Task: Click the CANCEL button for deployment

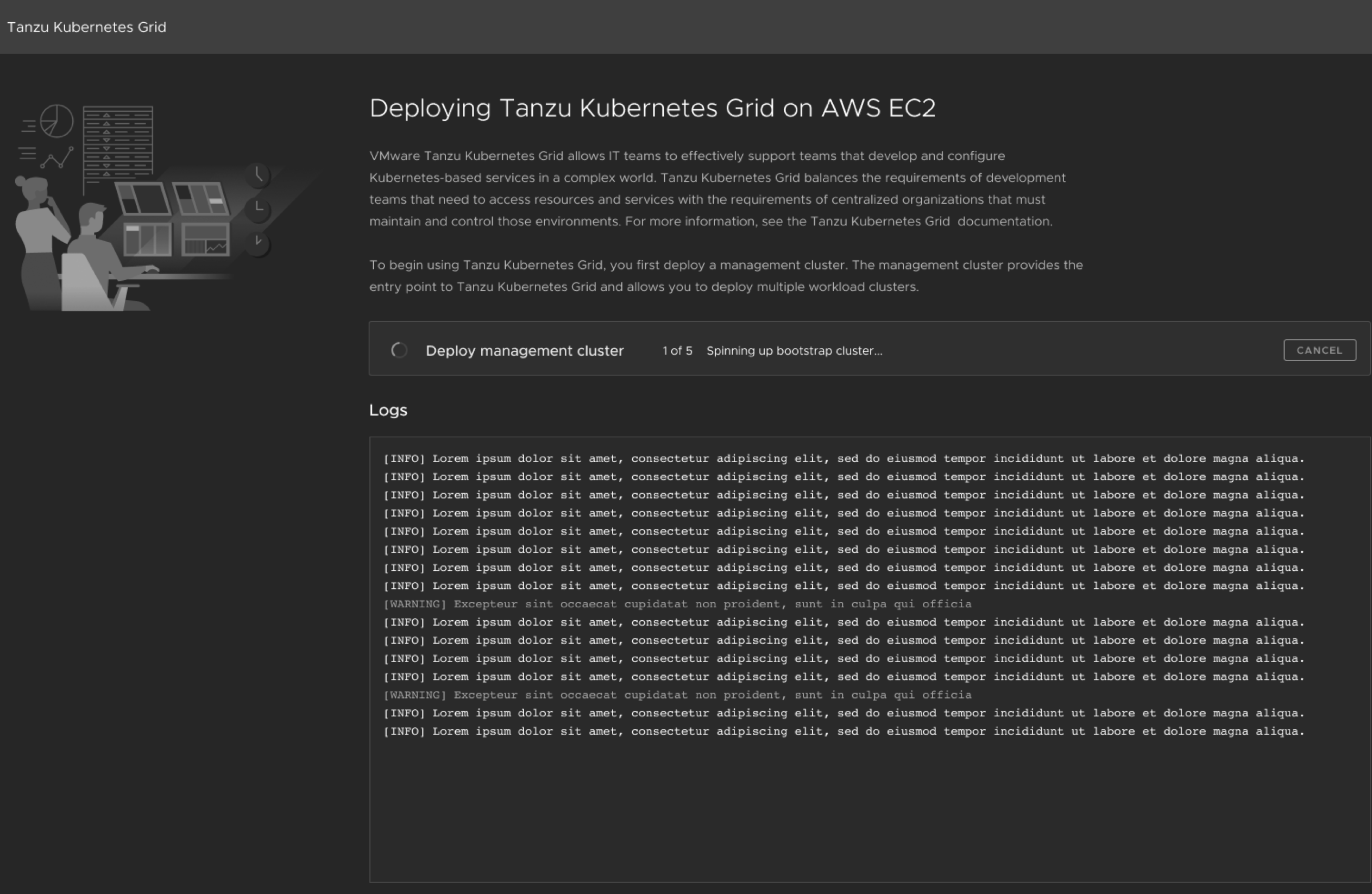Action: 1319,350
